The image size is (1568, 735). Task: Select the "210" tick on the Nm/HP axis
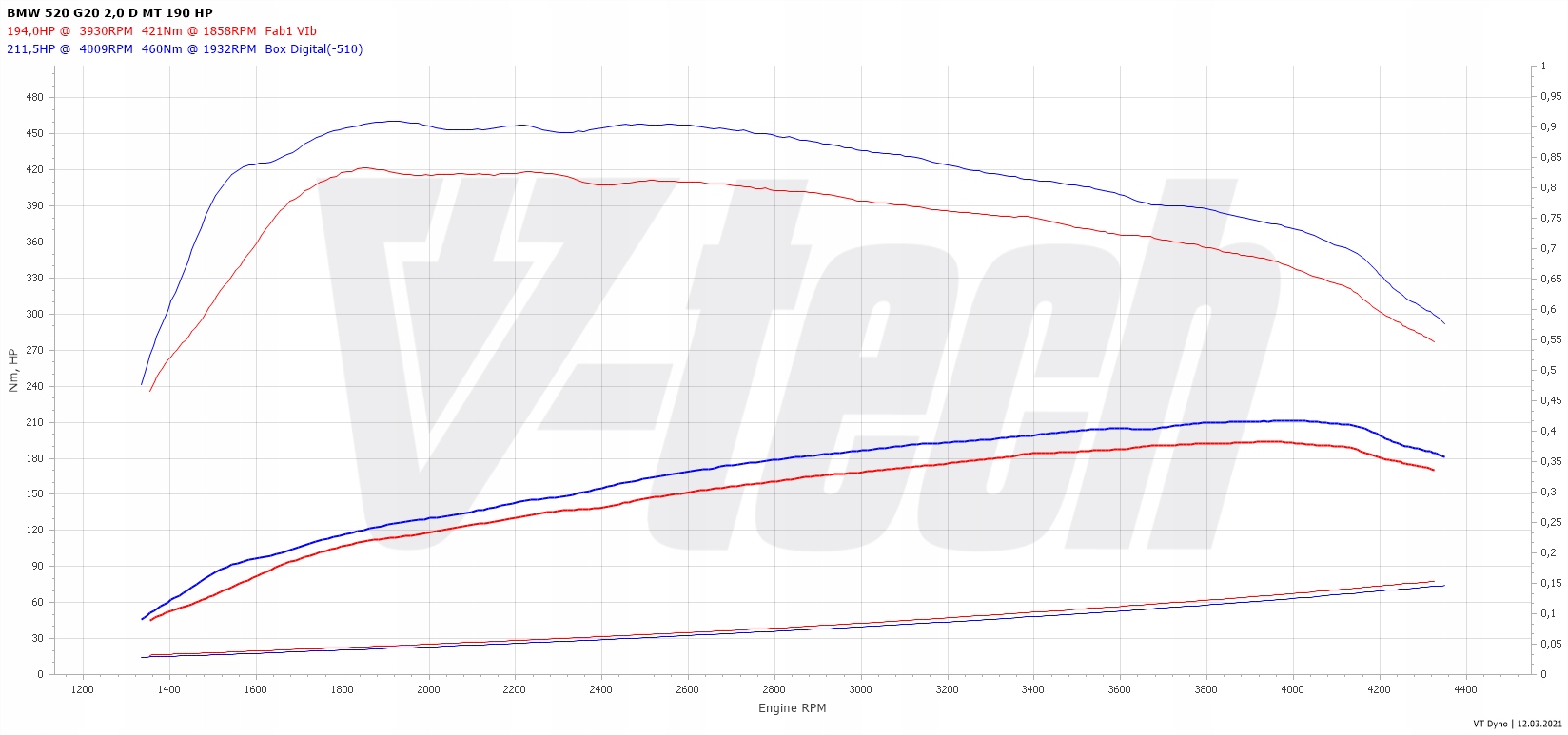coord(35,422)
